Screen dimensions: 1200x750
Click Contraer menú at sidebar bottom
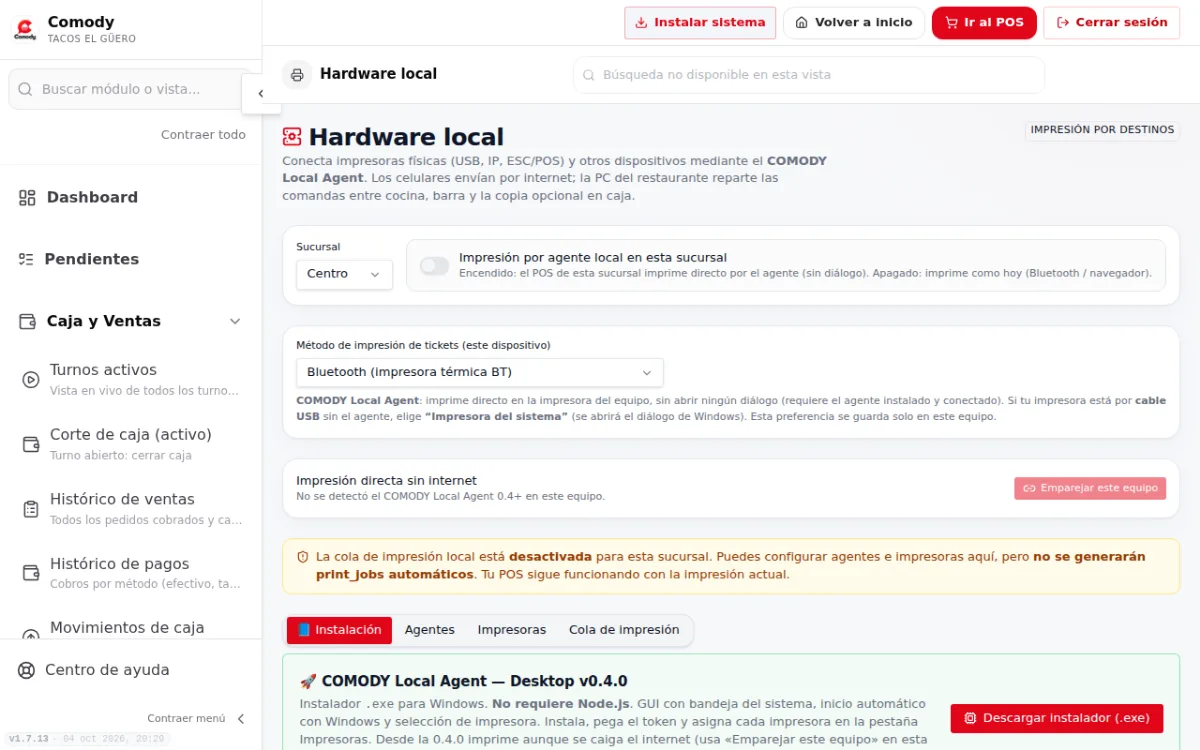(196, 718)
